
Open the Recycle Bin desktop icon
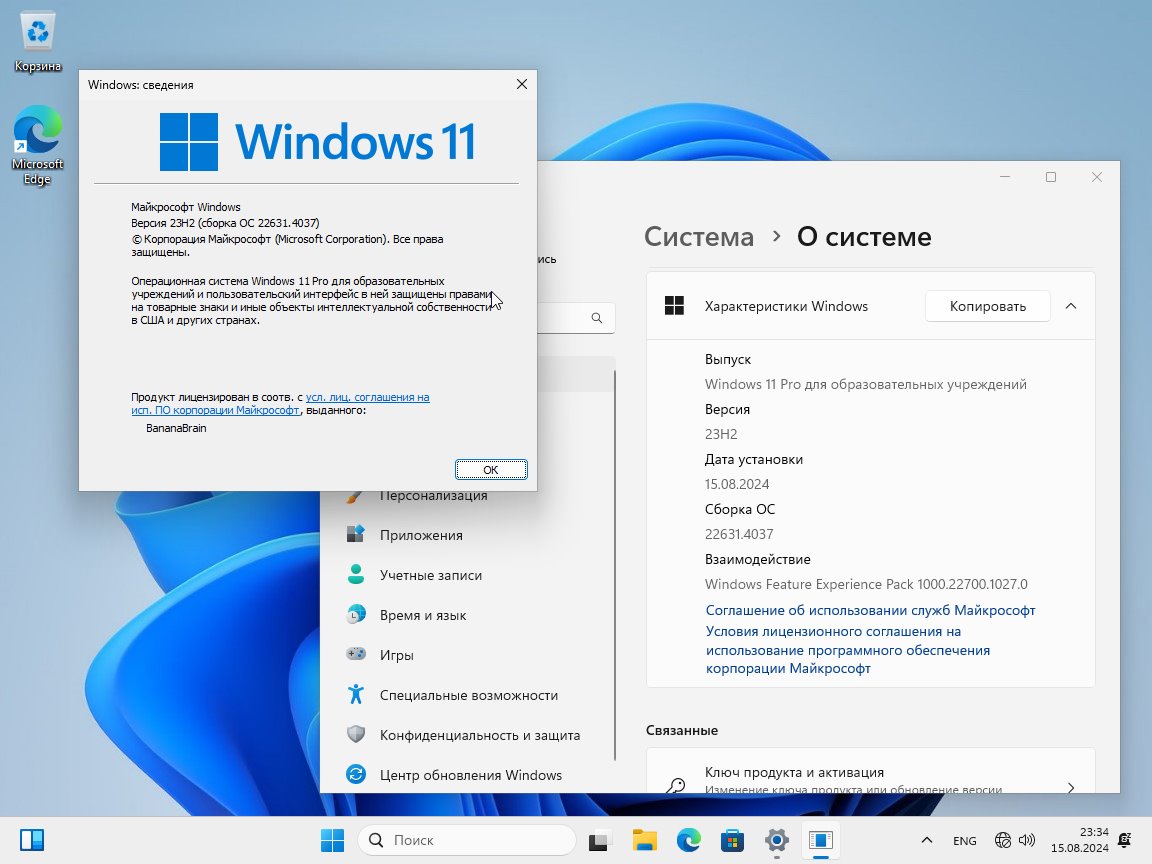(38, 42)
